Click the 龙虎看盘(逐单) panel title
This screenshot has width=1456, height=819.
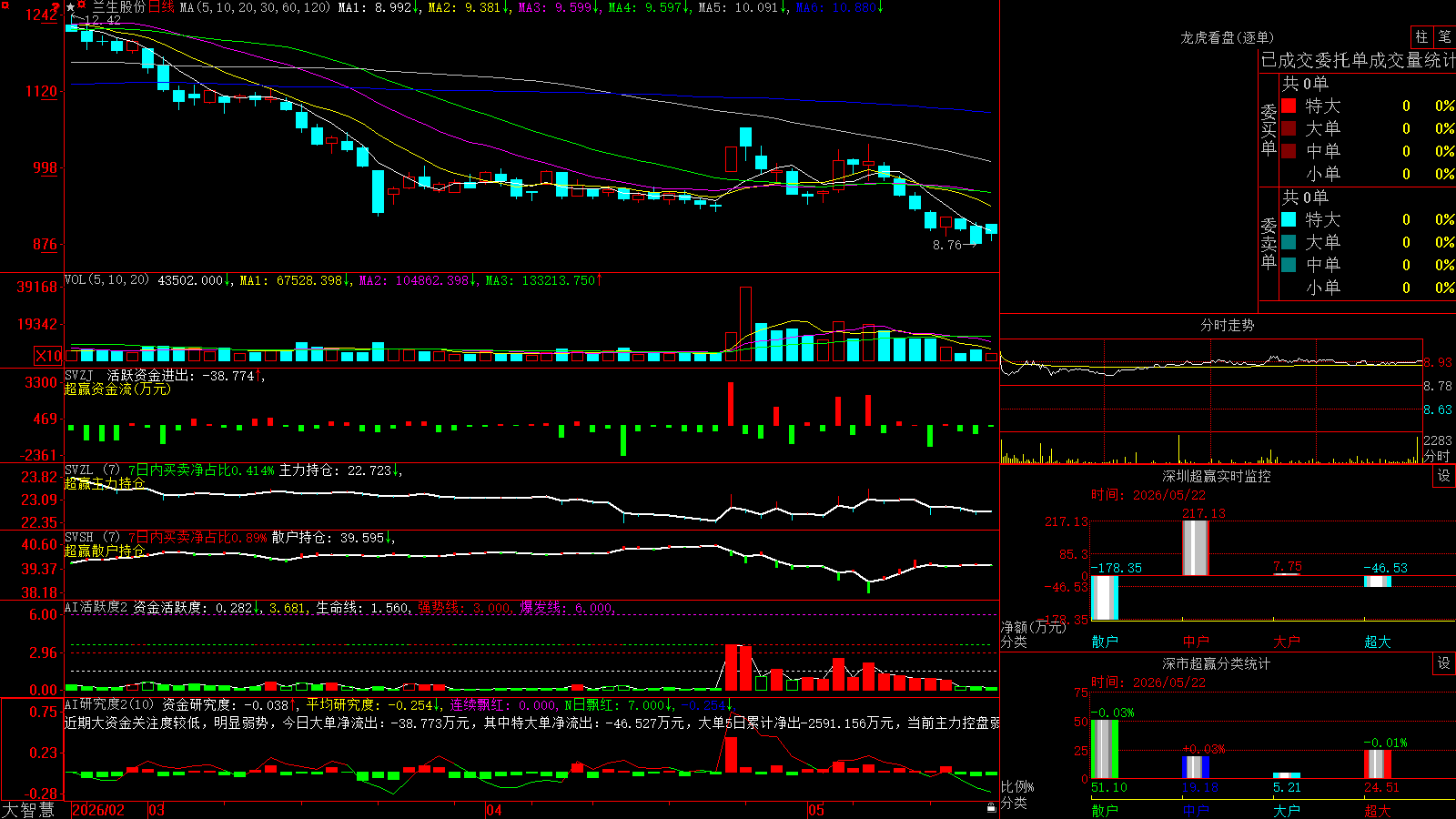[1227, 37]
